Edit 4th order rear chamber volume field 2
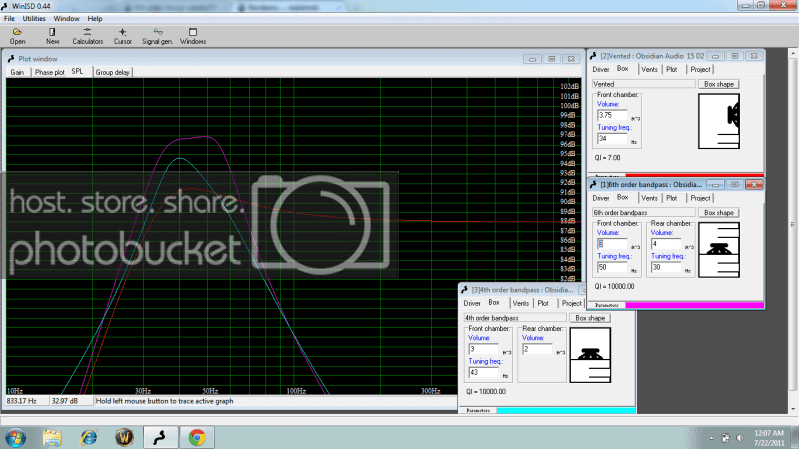The height and width of the screenshot is (449, 799). tap(537, 349)
